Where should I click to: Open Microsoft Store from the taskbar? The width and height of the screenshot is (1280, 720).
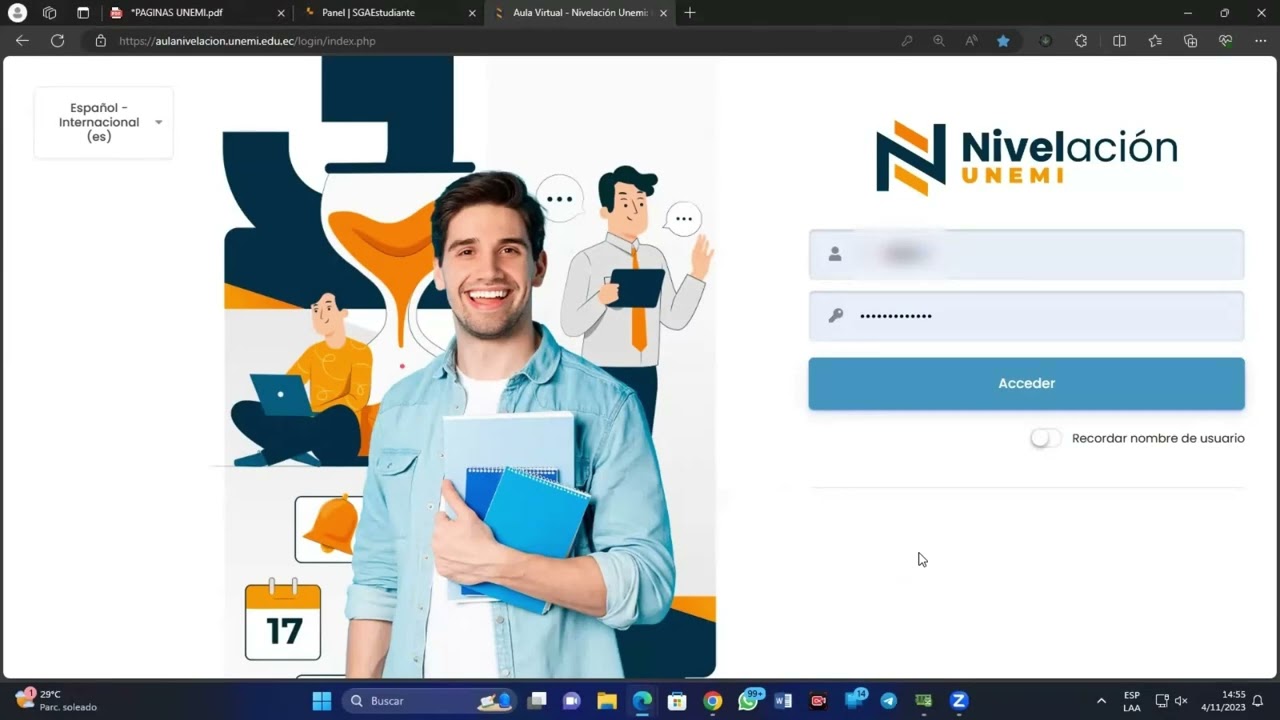click(x=677, y=701)
